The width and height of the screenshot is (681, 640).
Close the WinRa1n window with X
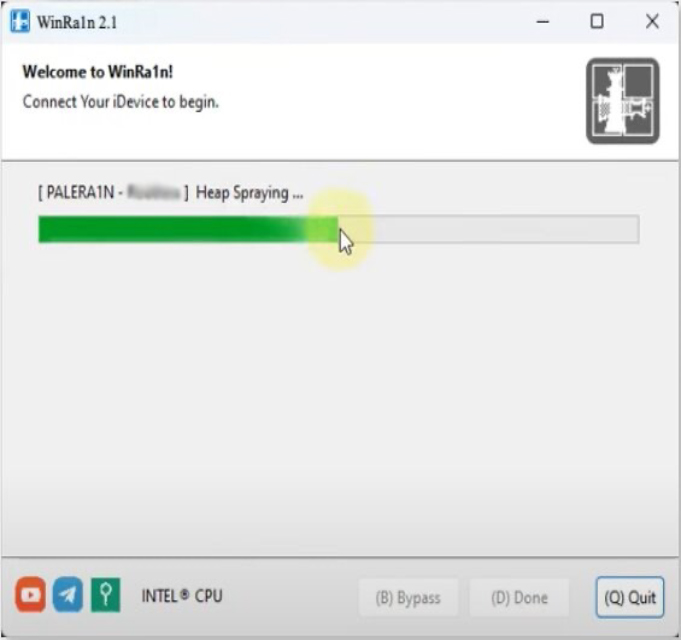tap(652, 21)
